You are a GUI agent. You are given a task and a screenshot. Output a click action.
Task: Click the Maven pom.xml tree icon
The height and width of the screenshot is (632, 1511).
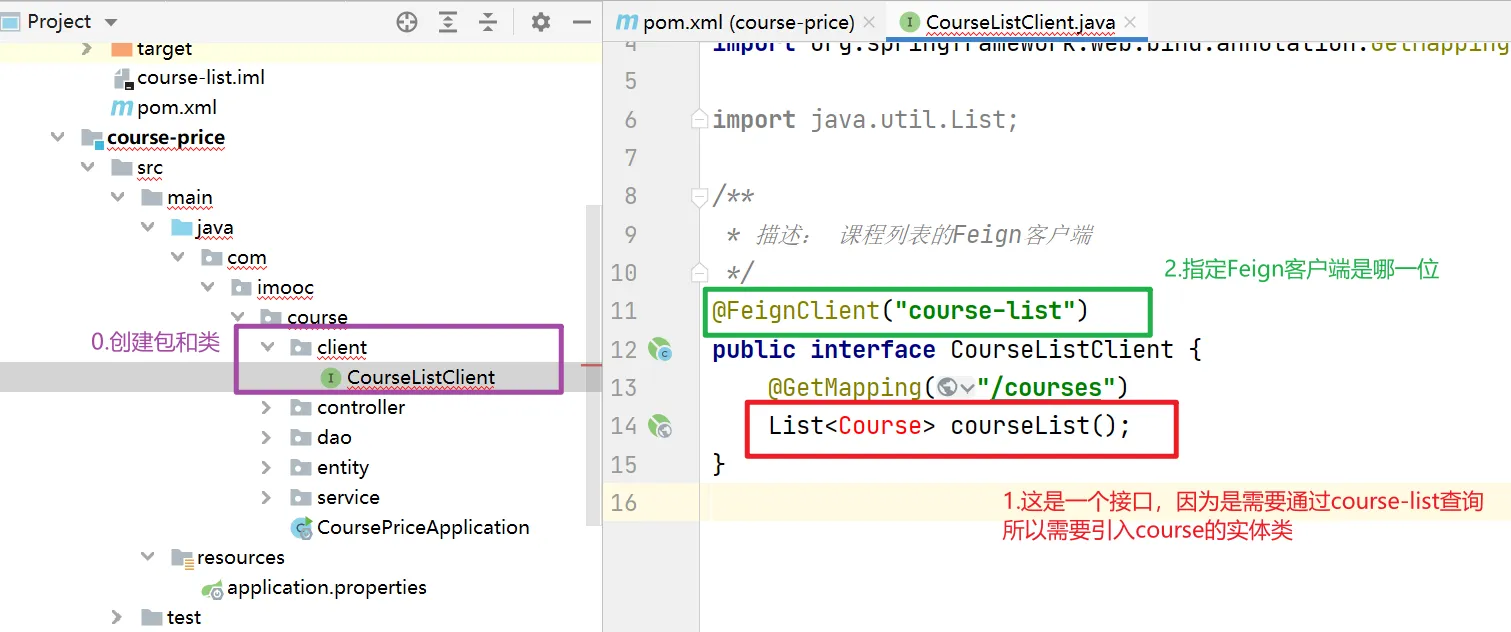(121, 107)
